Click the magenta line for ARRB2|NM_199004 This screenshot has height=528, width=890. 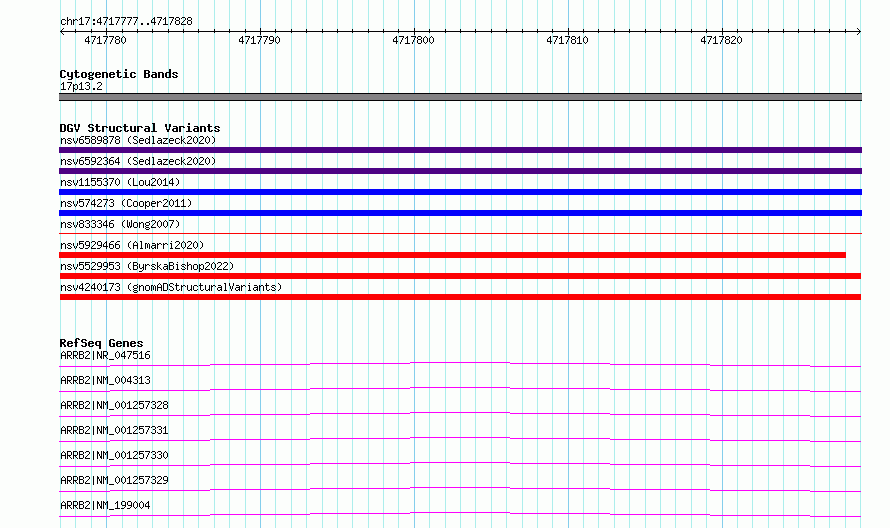pyautogui.click(x=460, y=514)
